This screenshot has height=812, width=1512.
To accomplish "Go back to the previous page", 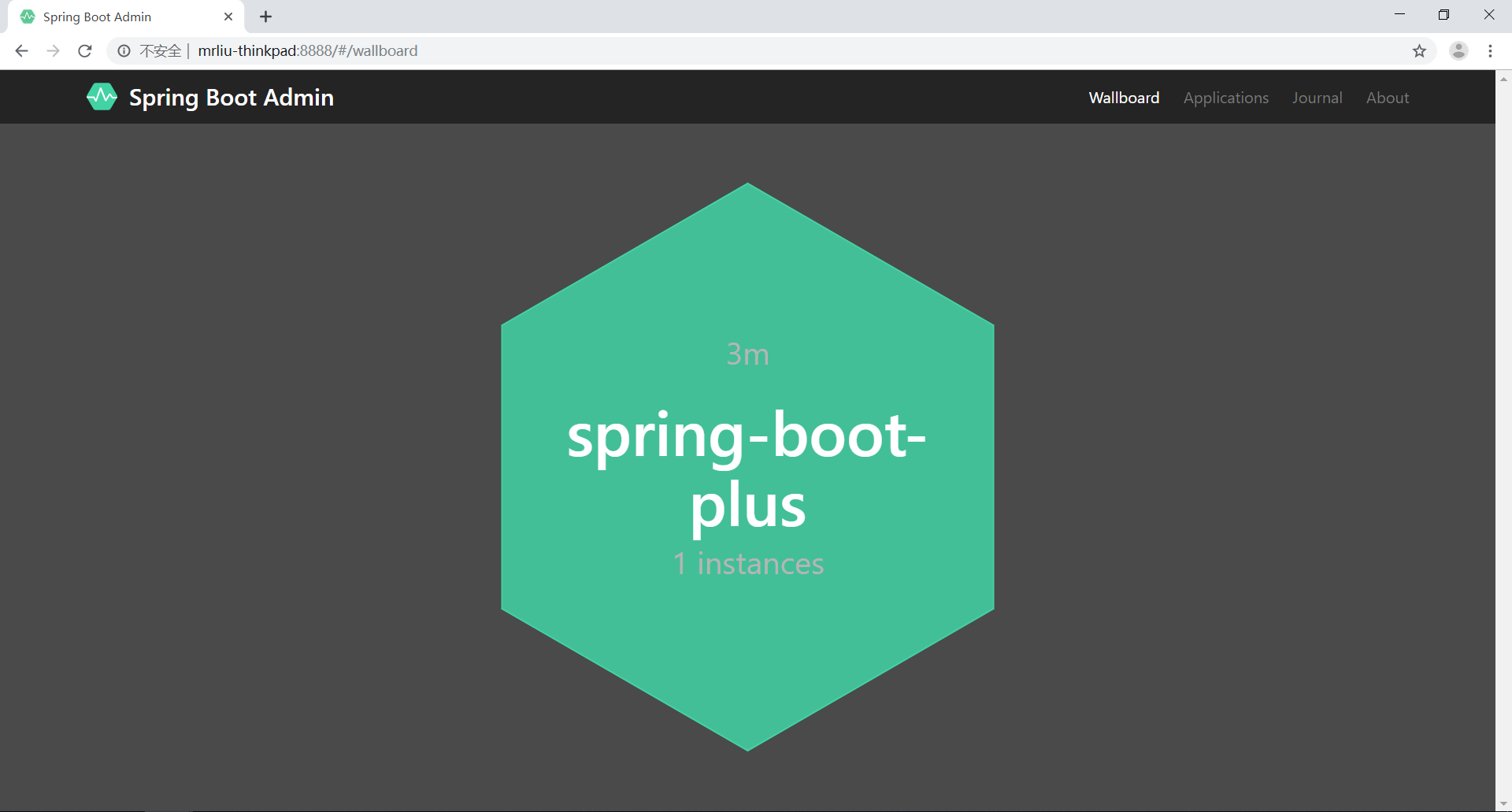I will pyautogui.click(x=22, y=51).
